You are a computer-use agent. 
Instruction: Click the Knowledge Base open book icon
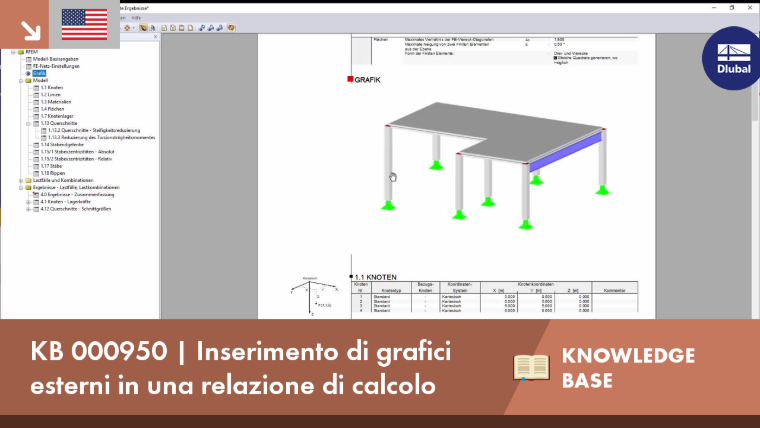531,367
